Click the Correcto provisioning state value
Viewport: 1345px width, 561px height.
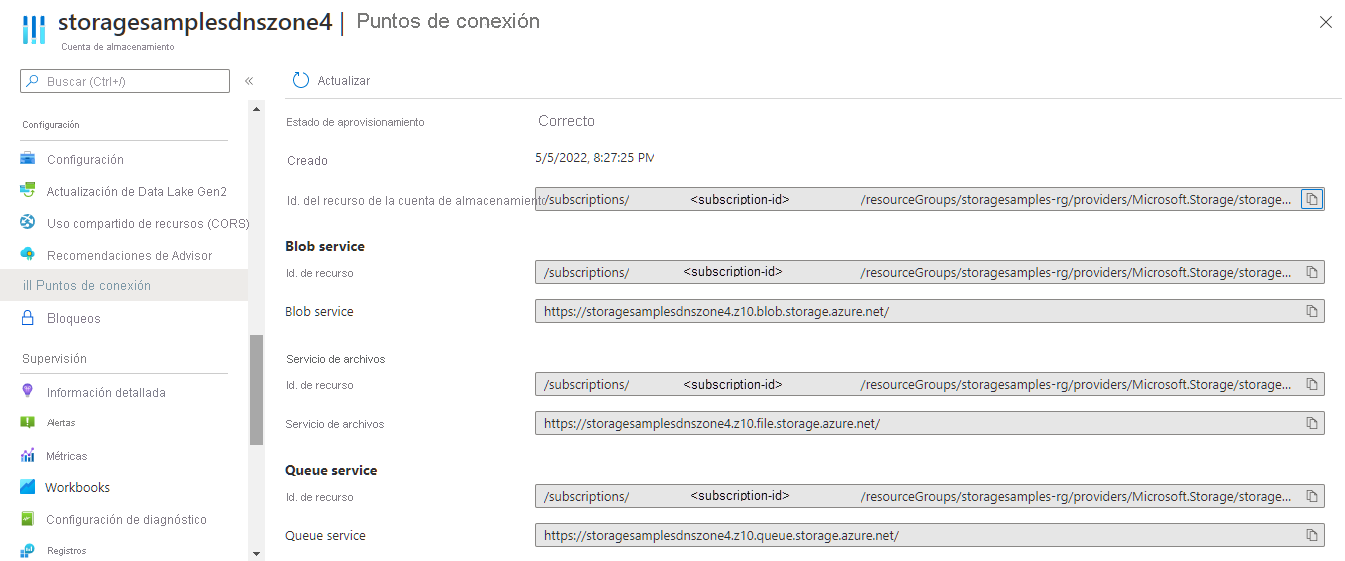pos(566,121)
